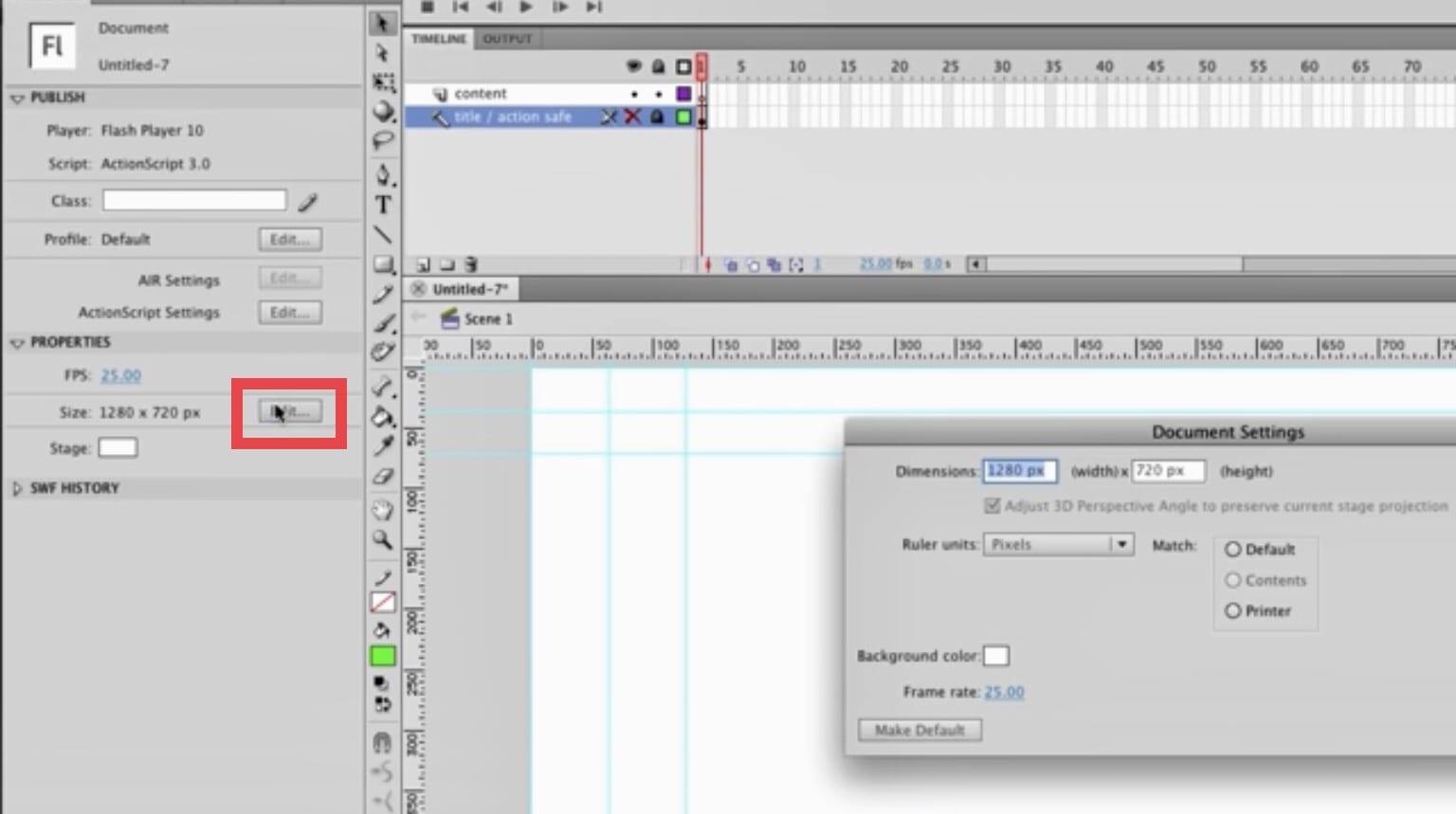
Task: Click the Size Edit button
Action: (290, 411)
